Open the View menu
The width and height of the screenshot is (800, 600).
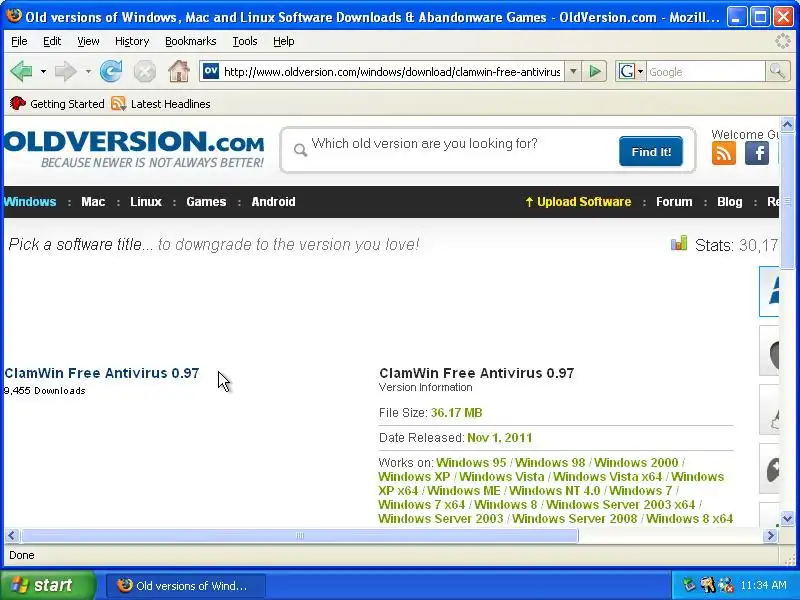pos(88,41)
